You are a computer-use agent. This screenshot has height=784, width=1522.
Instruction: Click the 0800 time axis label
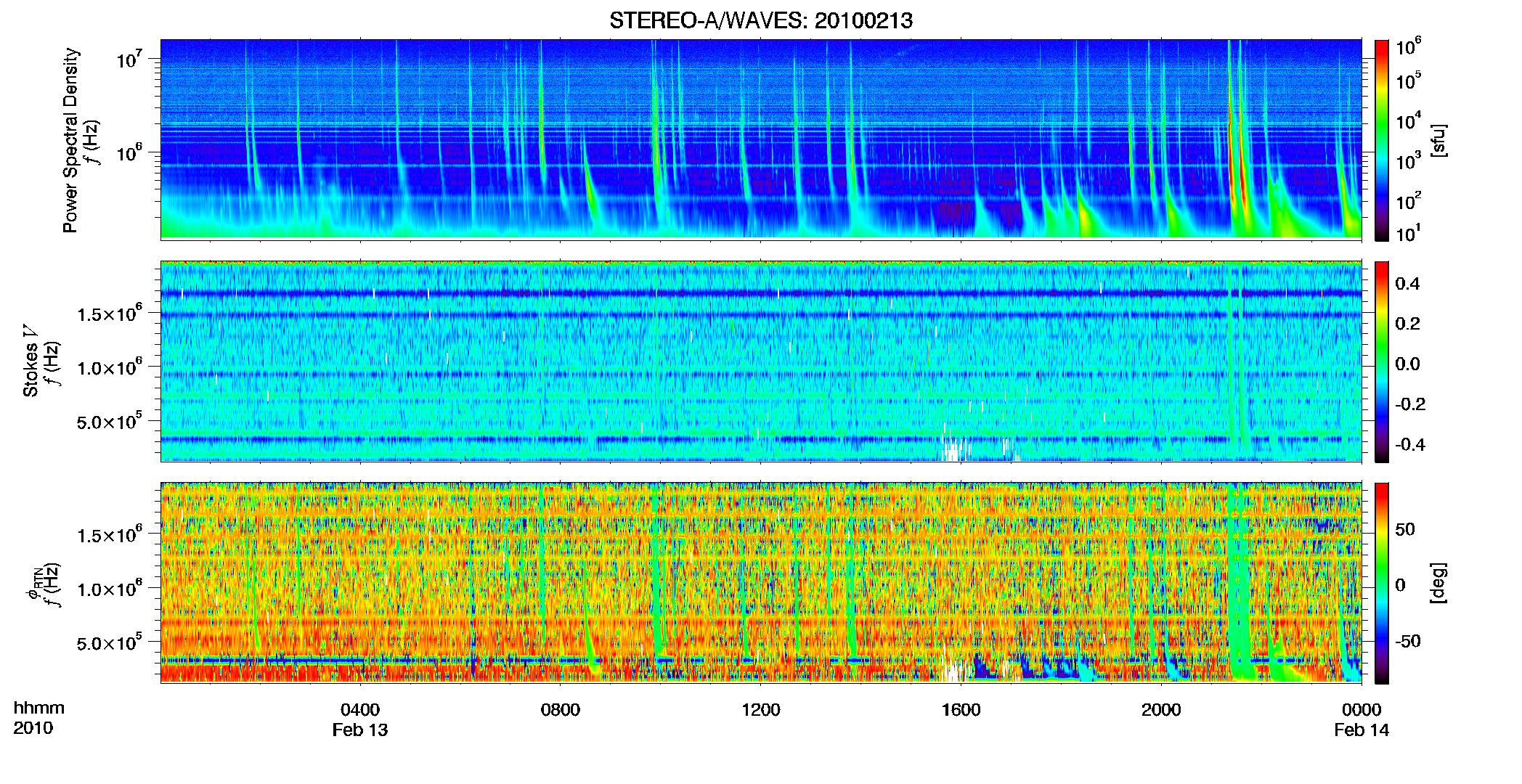[561, 709]
